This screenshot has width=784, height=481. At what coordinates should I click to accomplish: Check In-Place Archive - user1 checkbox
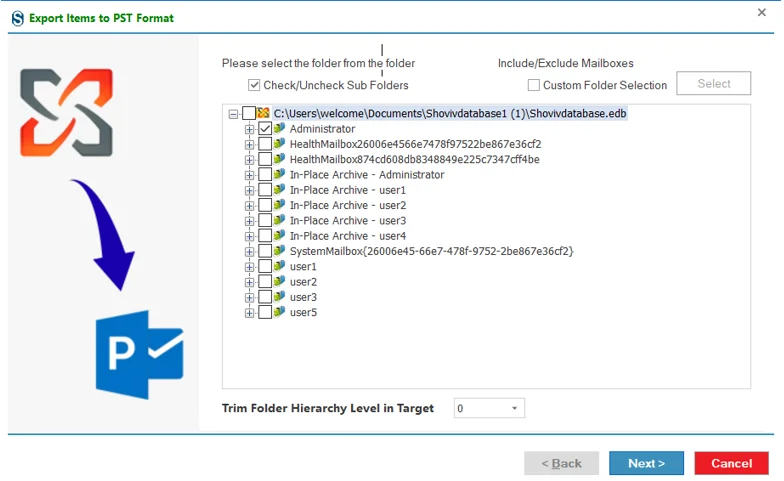265,190
